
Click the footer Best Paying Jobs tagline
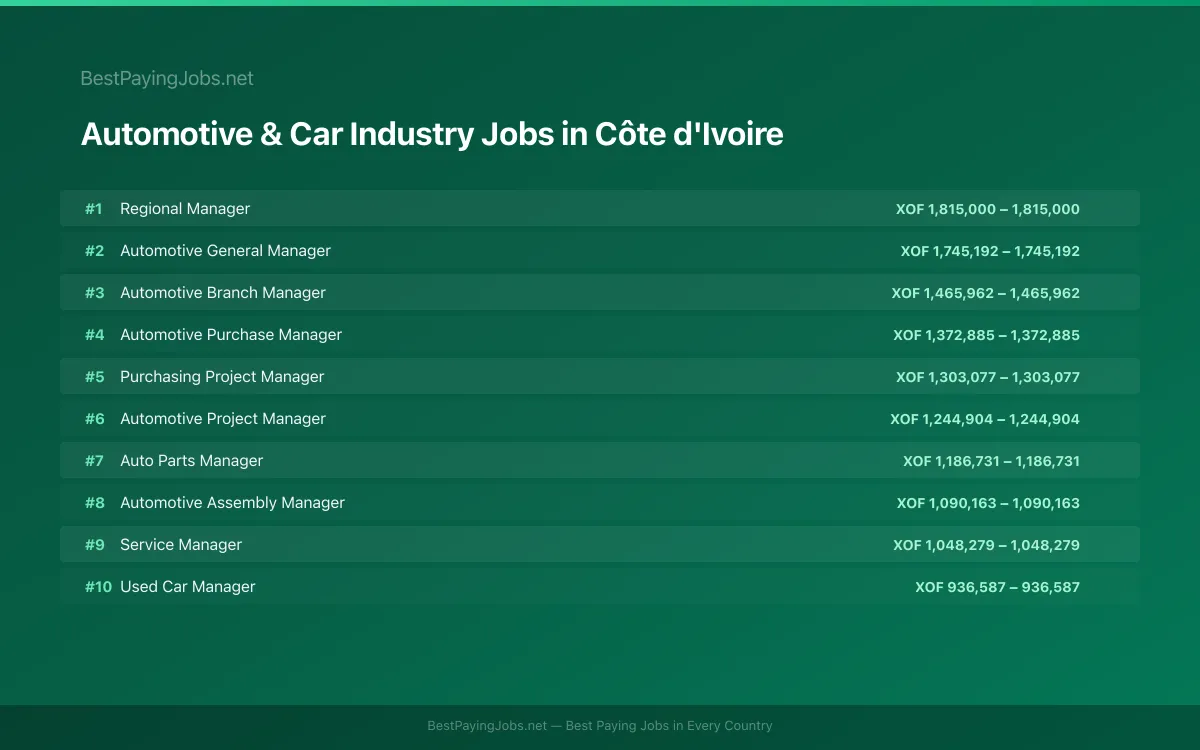pos(600,726)
